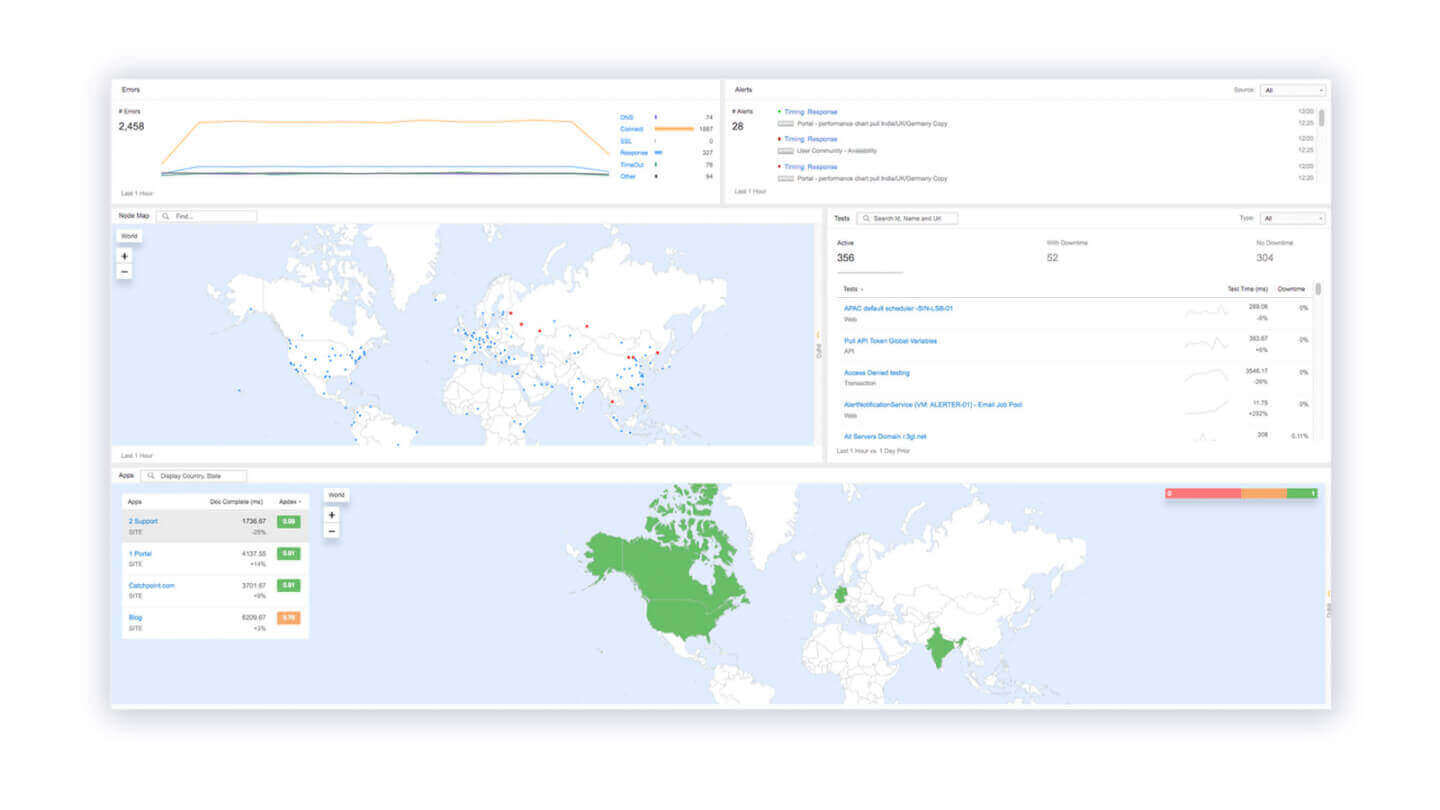
Task: Open the Access Denied testing test
Action: point(875,372)
